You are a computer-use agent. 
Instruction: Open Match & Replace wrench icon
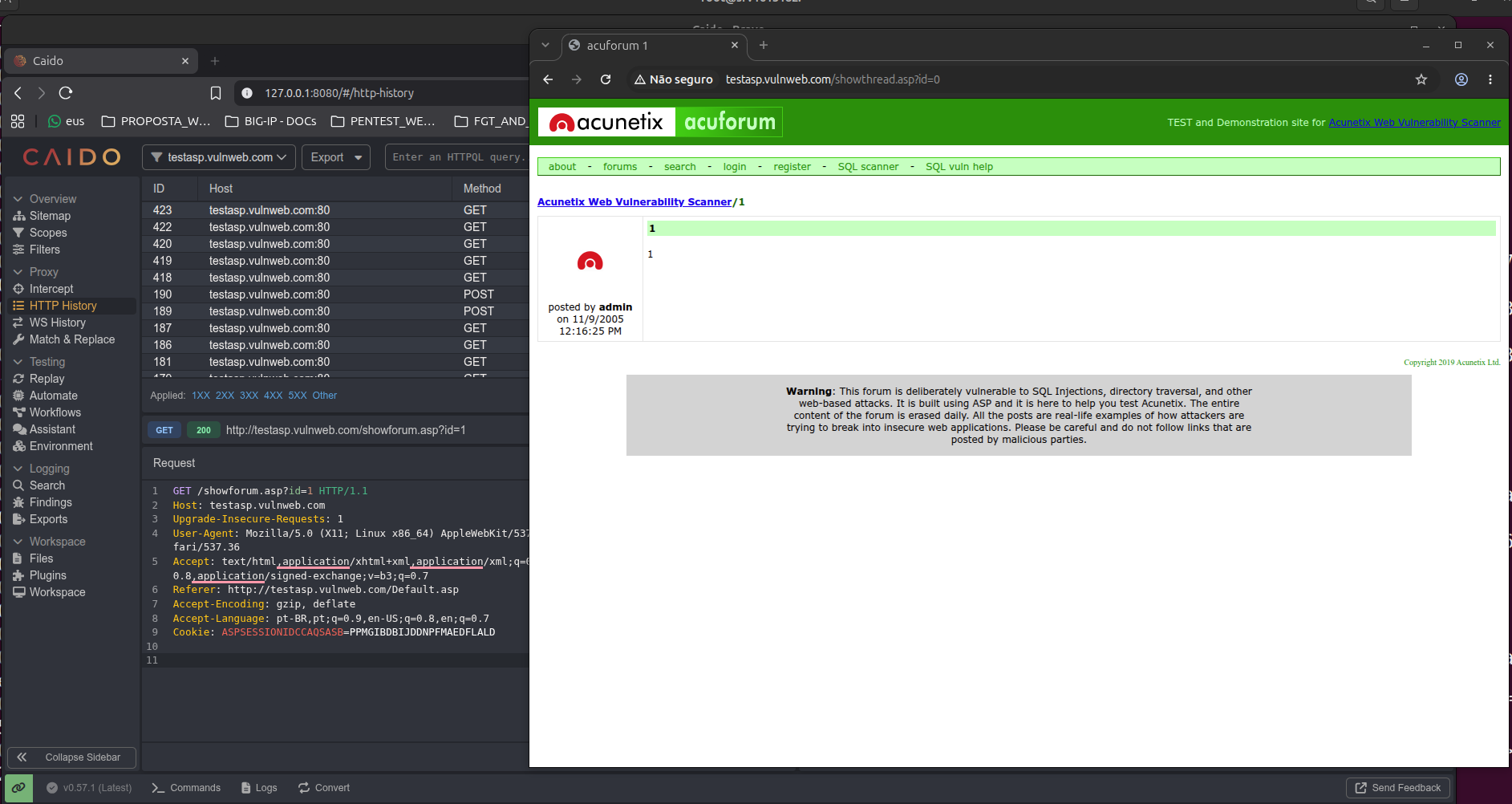click(18, 339)
